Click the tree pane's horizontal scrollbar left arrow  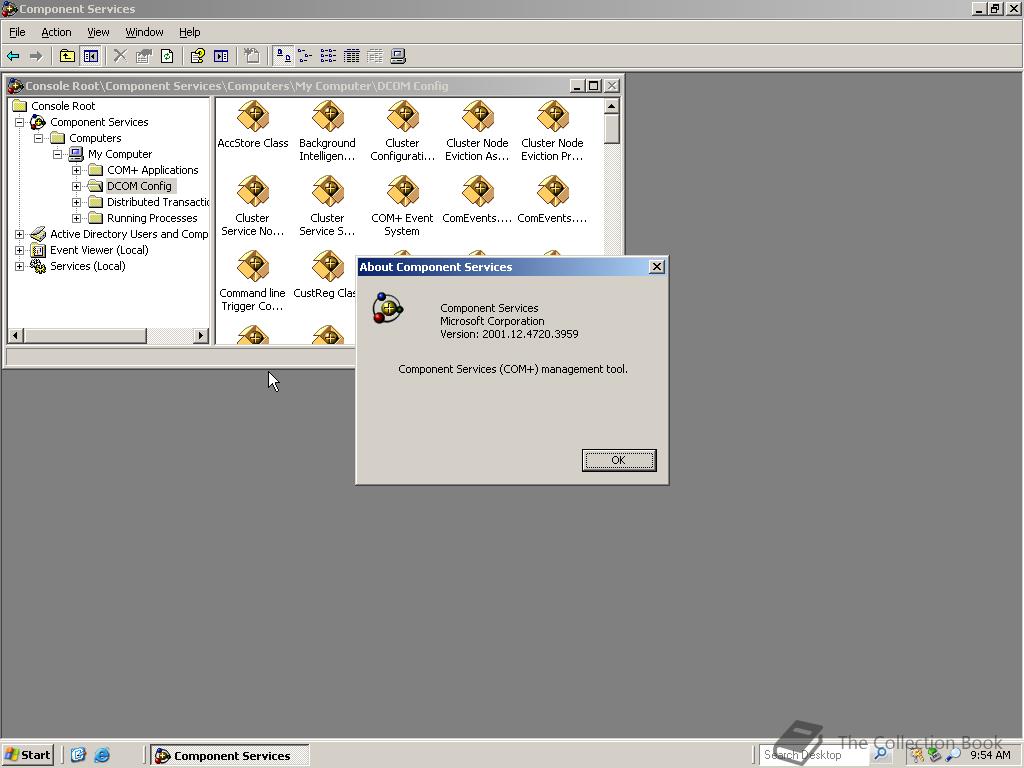point(16,336)
